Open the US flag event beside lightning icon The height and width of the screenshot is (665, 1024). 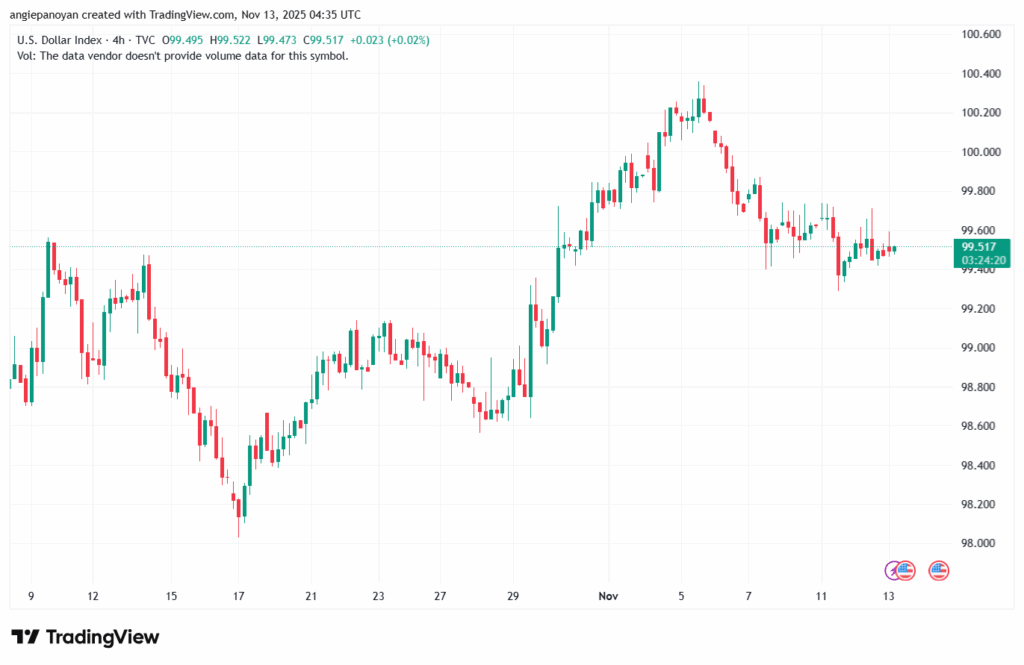coord(906,570)
